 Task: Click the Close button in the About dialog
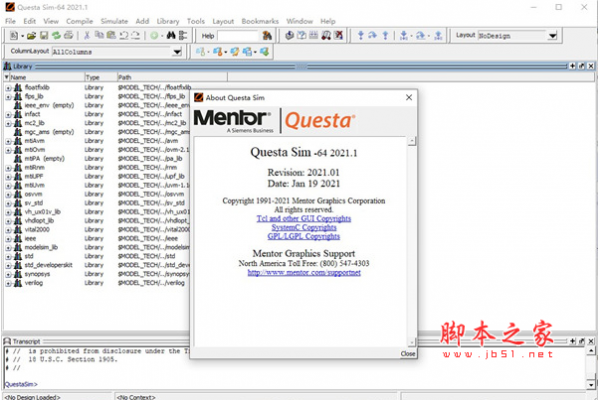(408, 354)
